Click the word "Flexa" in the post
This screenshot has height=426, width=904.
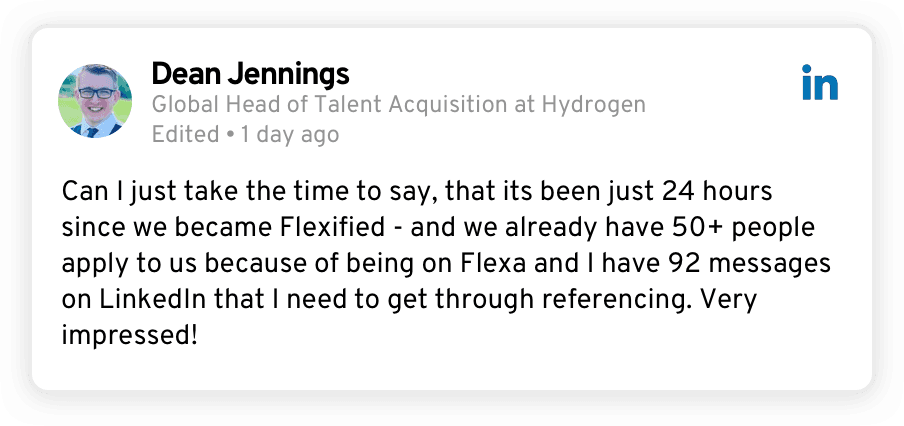tap(487, 263)
